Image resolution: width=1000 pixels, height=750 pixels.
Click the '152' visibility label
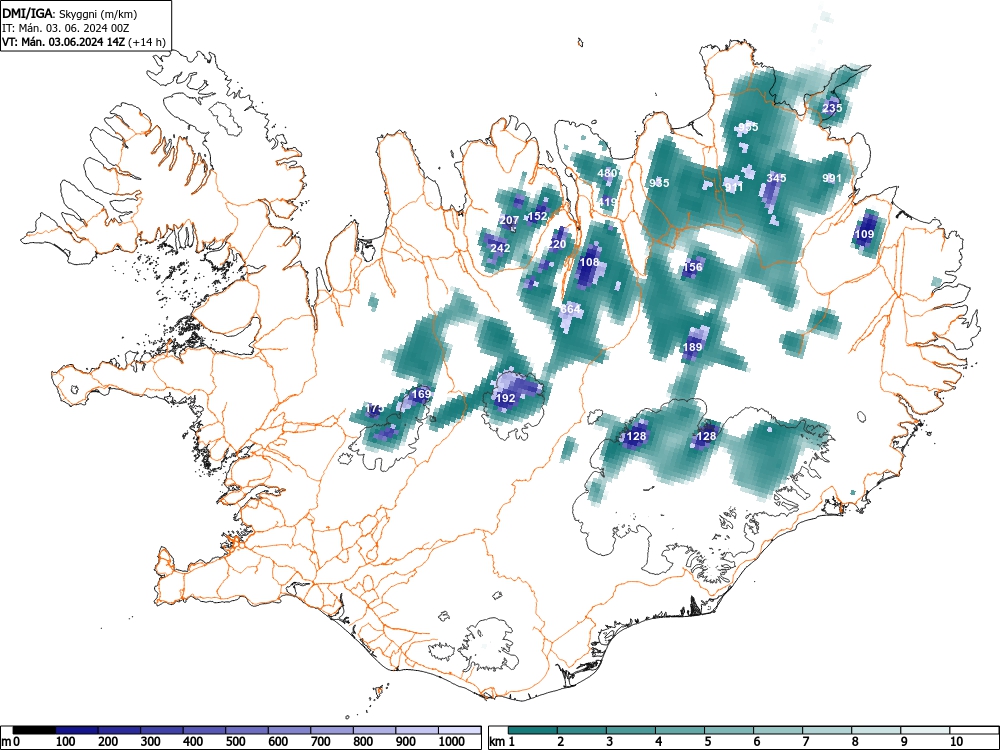click(x=538, y=216)
